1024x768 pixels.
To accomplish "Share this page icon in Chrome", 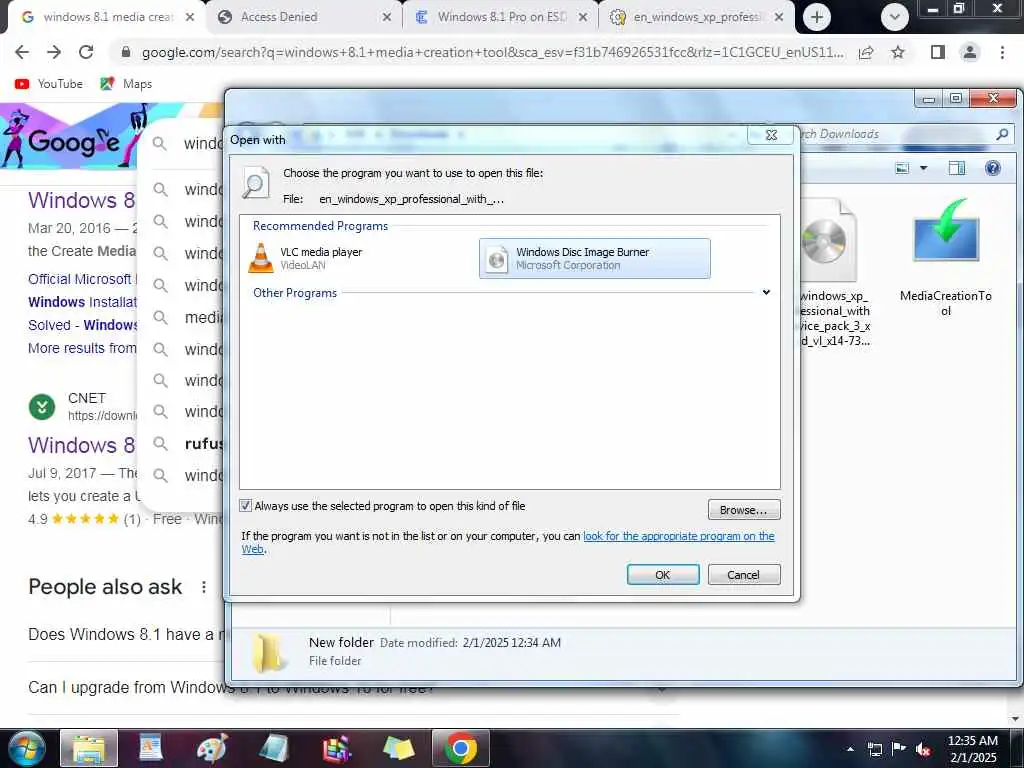I will (866, 52).
